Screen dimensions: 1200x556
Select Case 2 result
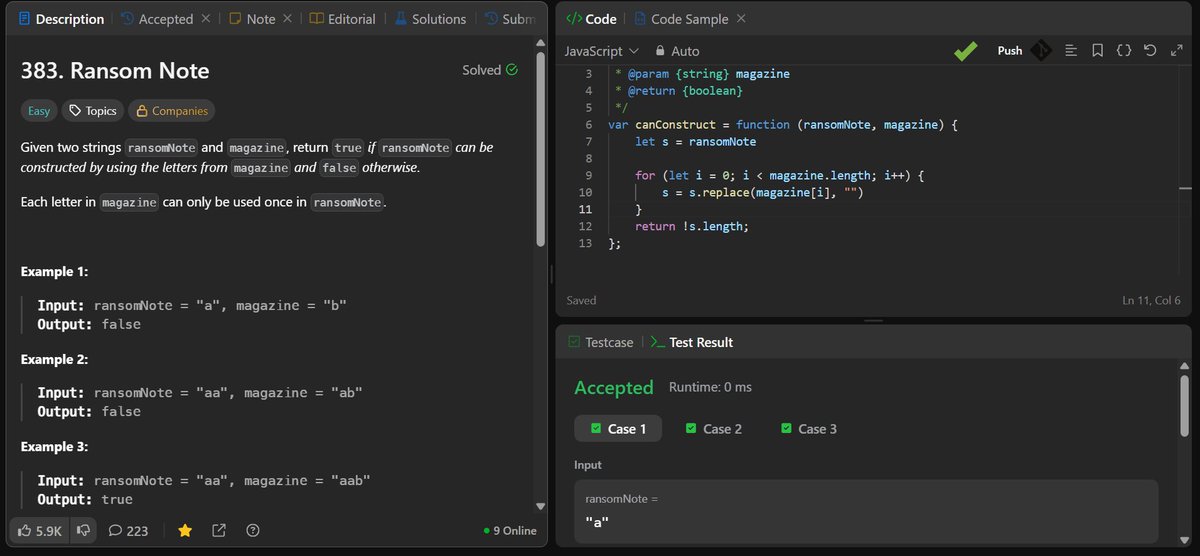pyautogui.click(x=713, y=428)
